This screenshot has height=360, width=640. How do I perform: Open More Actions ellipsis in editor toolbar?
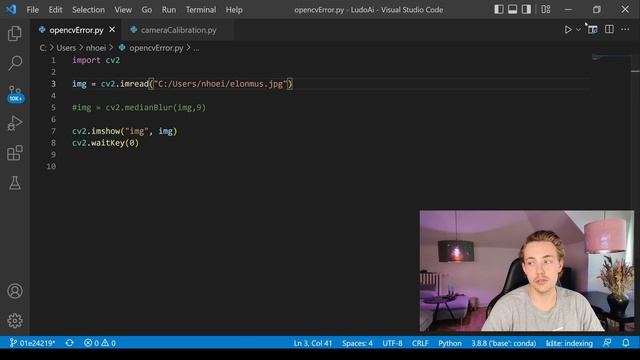tap(625, 29)
